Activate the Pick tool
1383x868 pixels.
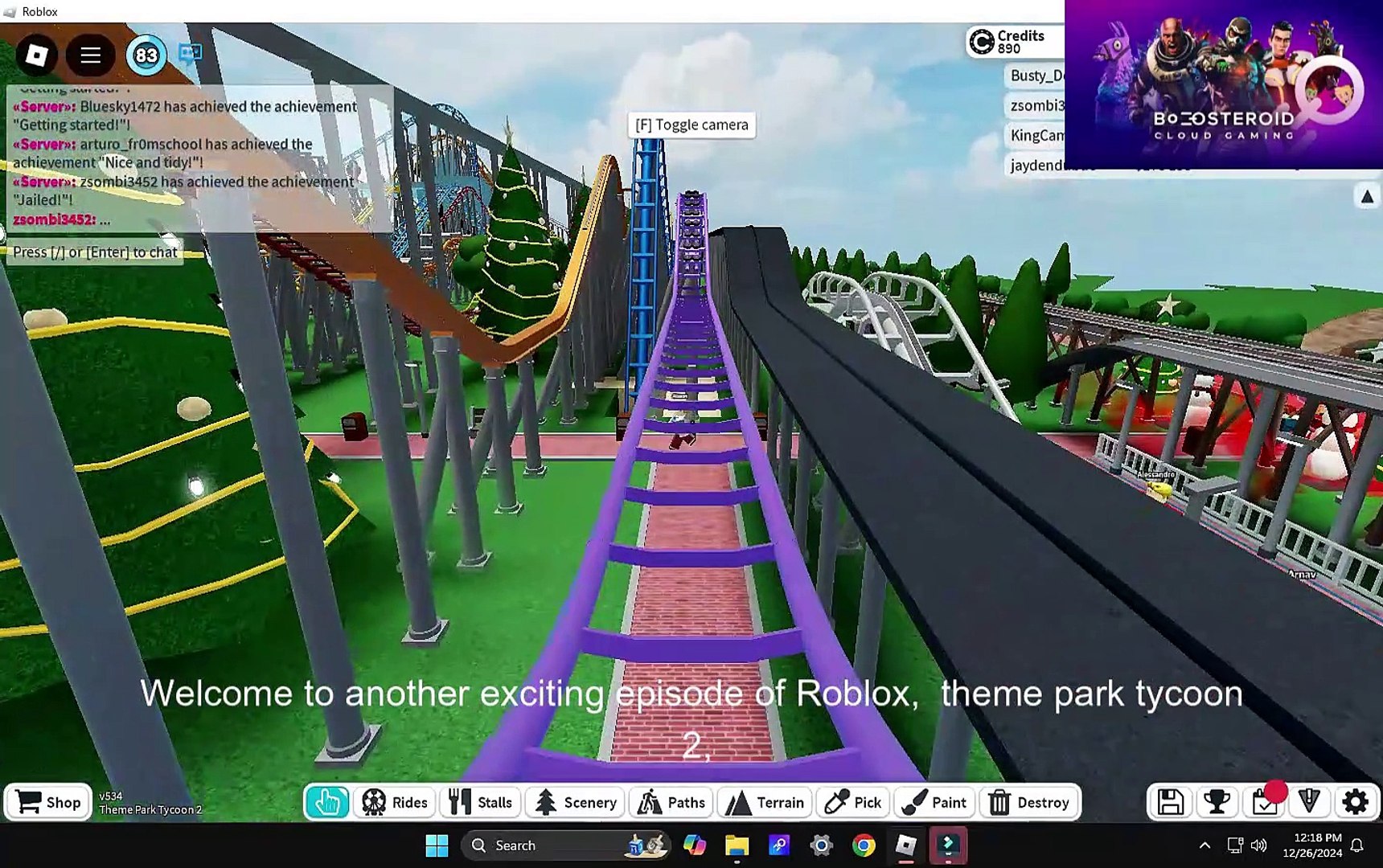point(852,801)
